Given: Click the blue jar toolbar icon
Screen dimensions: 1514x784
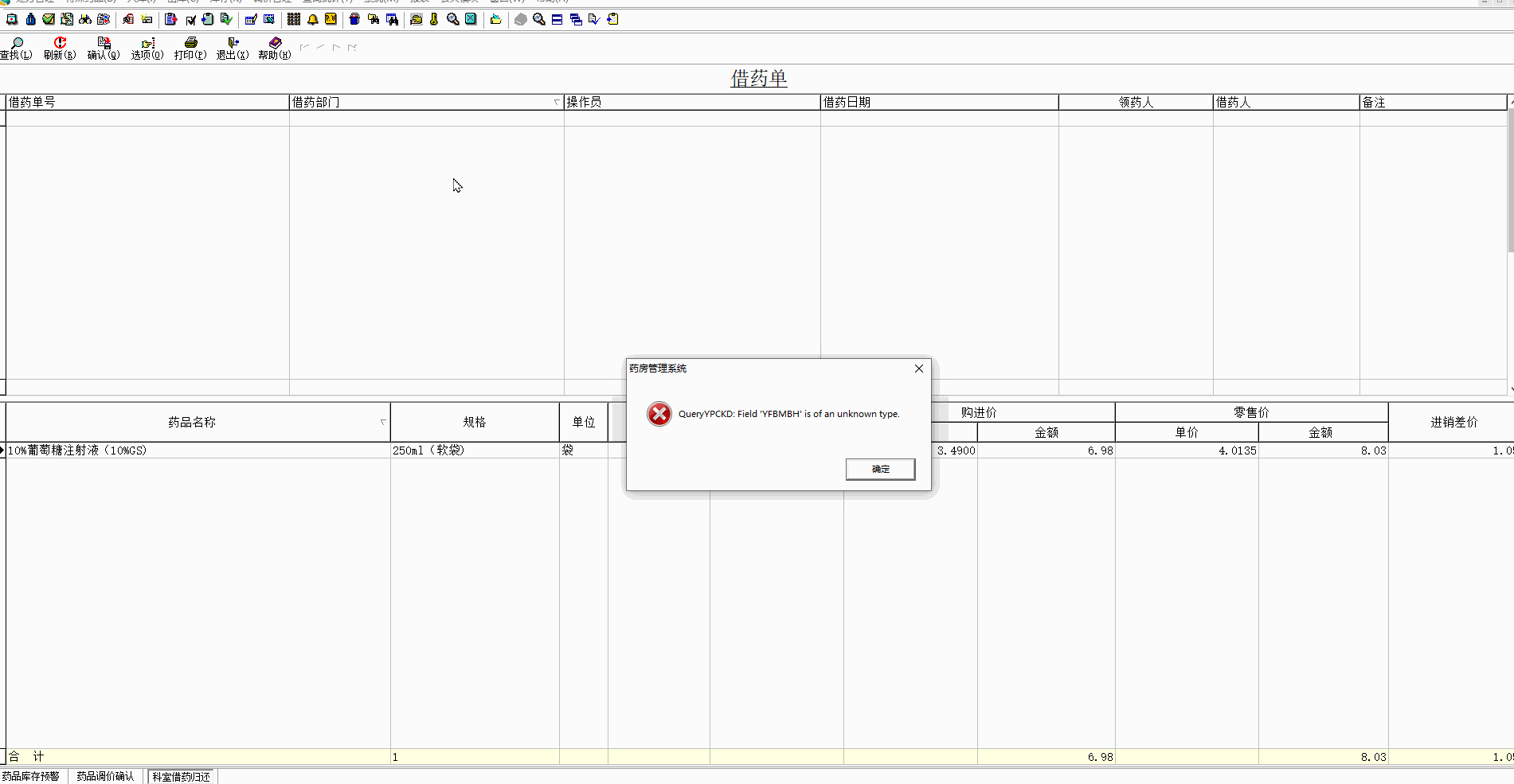Looking at the screenshot, I should [354, 19].
